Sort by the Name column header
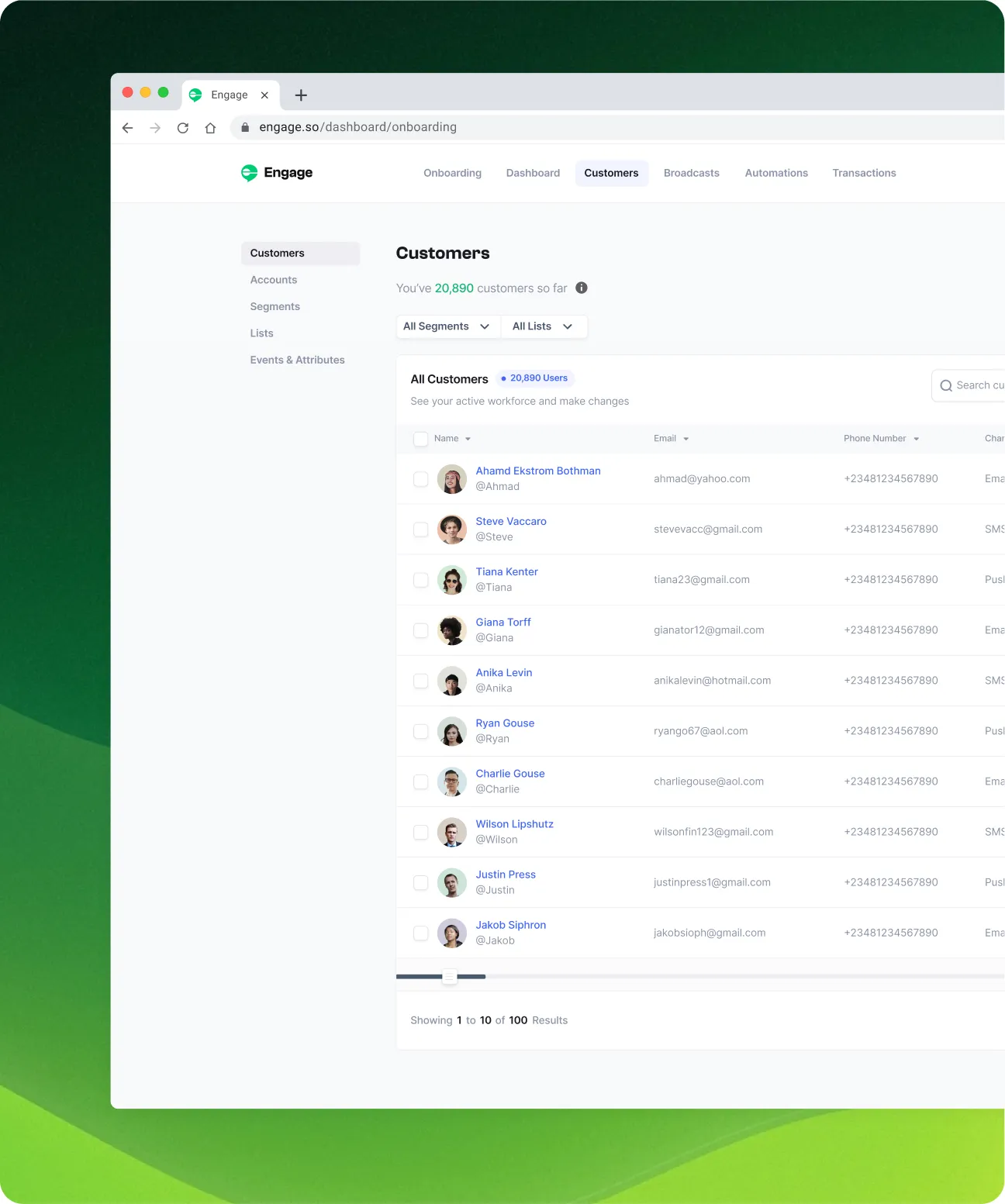 click(452, 439)
